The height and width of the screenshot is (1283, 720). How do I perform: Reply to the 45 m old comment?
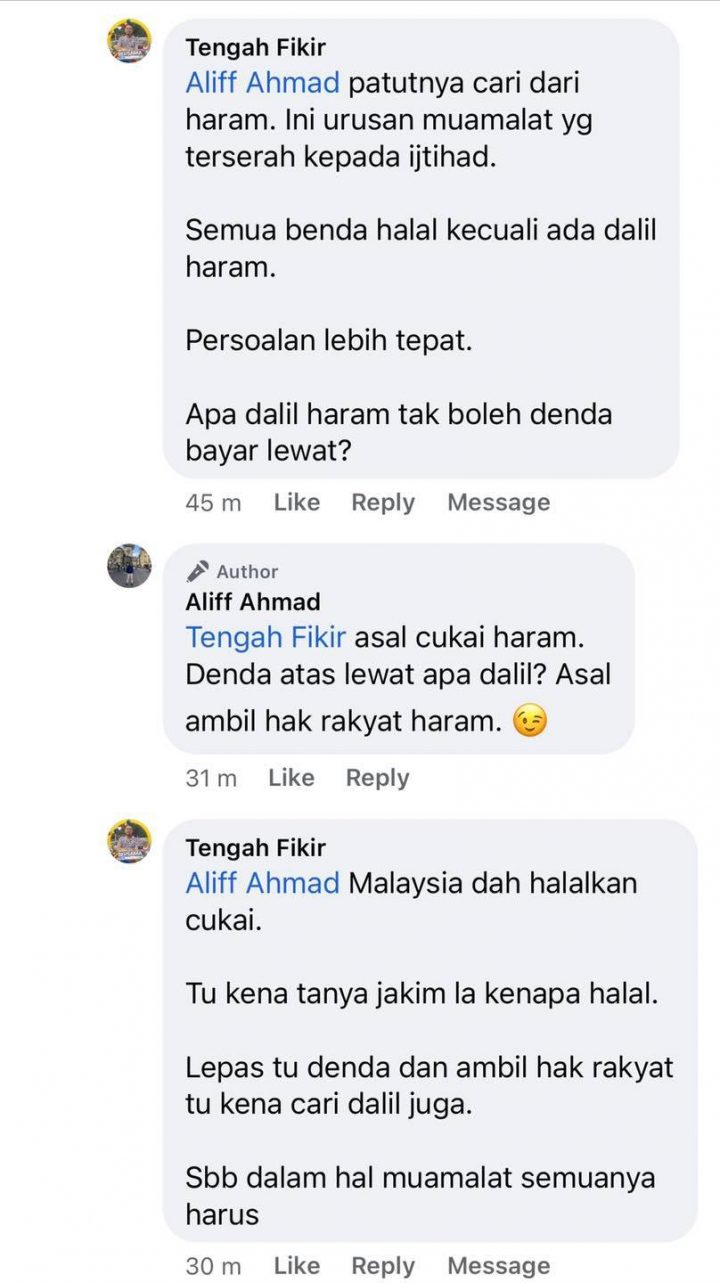tap(382, 502)
